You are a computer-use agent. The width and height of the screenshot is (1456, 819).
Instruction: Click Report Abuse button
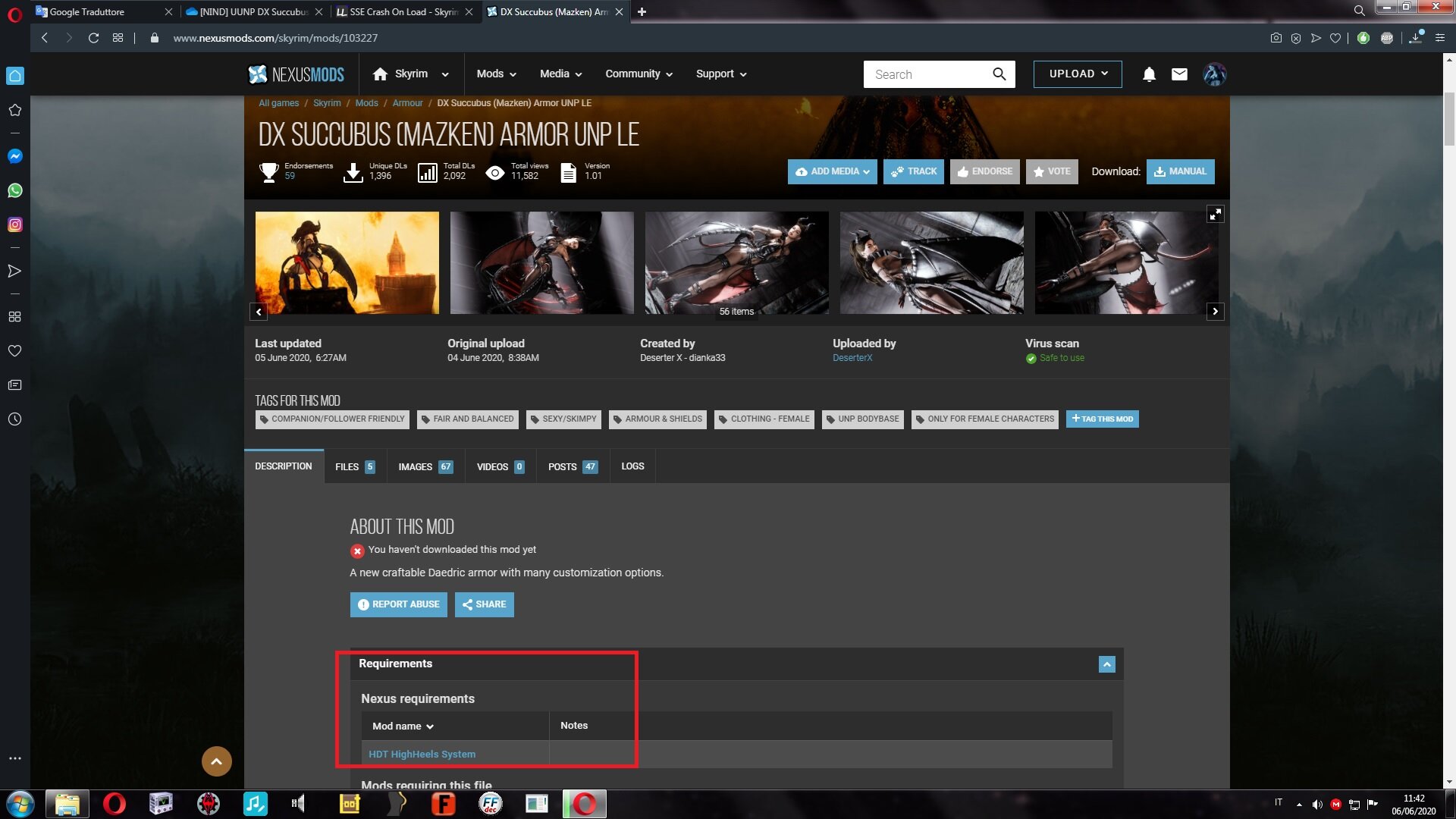click(x=398, y=604)
